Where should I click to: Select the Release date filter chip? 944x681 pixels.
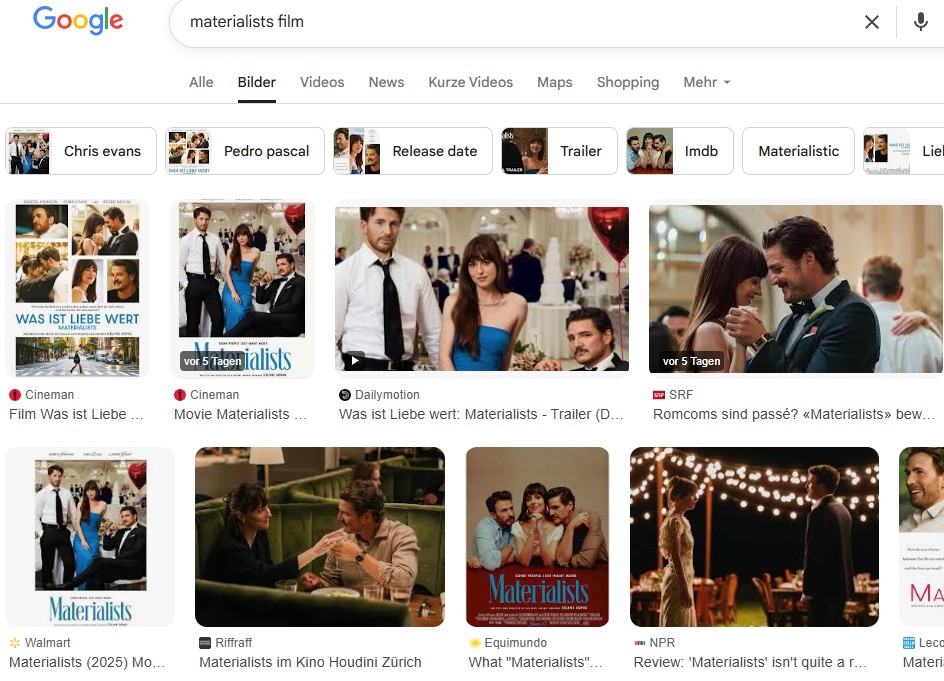[x=413, y=151]
